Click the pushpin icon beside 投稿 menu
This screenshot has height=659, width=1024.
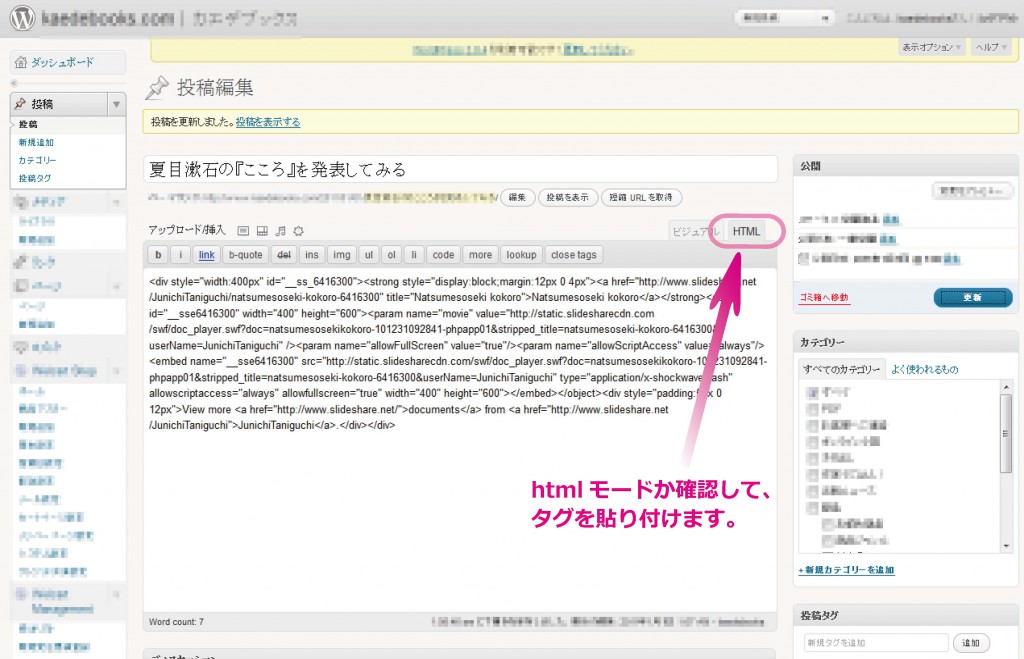point(20,104)
